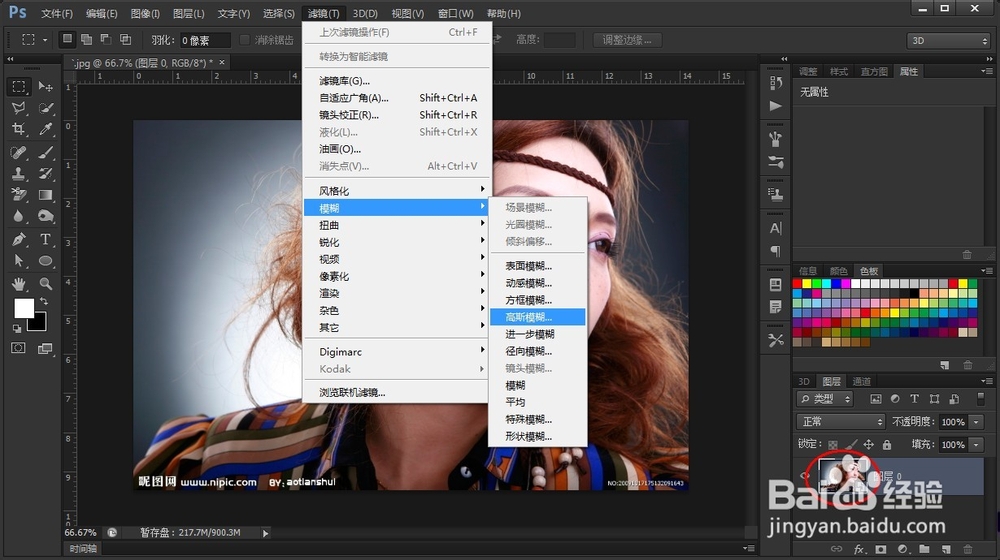The height and width of the screenshot is (560, 1000).
Task: Choose 径向模糊 radial blur
Action: pos(538,351)
